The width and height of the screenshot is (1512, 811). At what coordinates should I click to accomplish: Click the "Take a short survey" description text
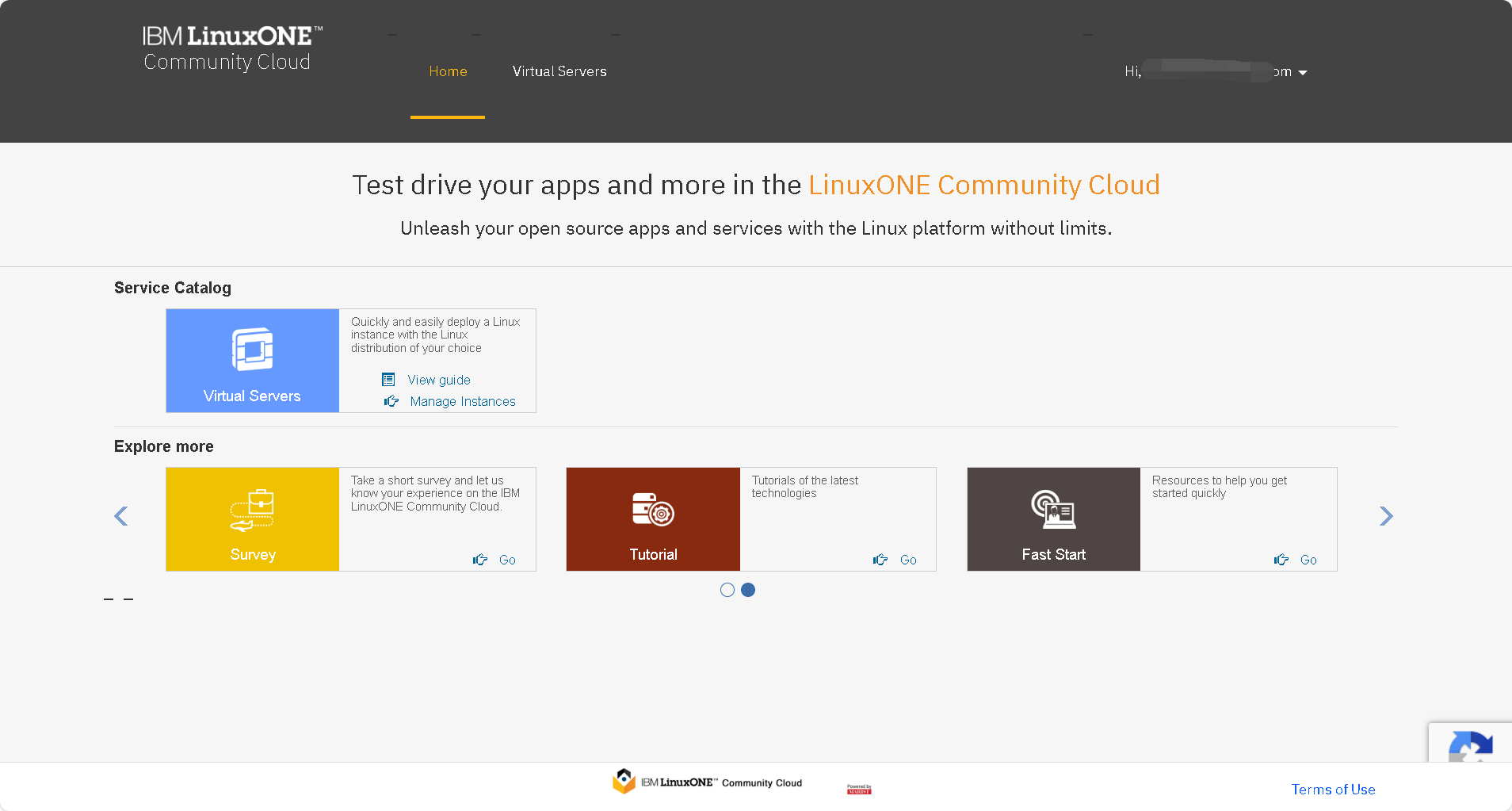tap(435, 493)
